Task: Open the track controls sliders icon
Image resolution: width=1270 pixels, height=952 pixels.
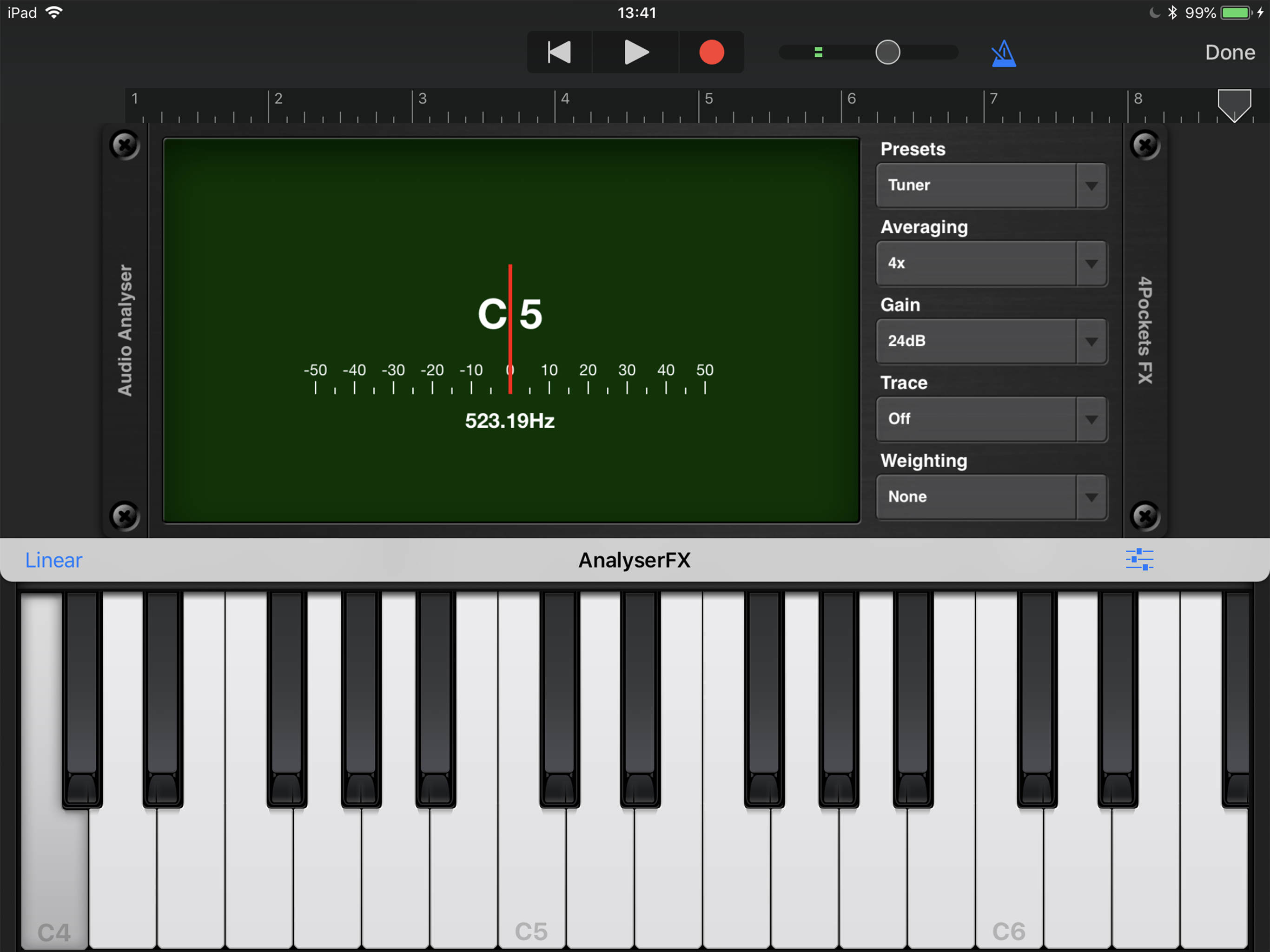Action: pos(1139,559)
